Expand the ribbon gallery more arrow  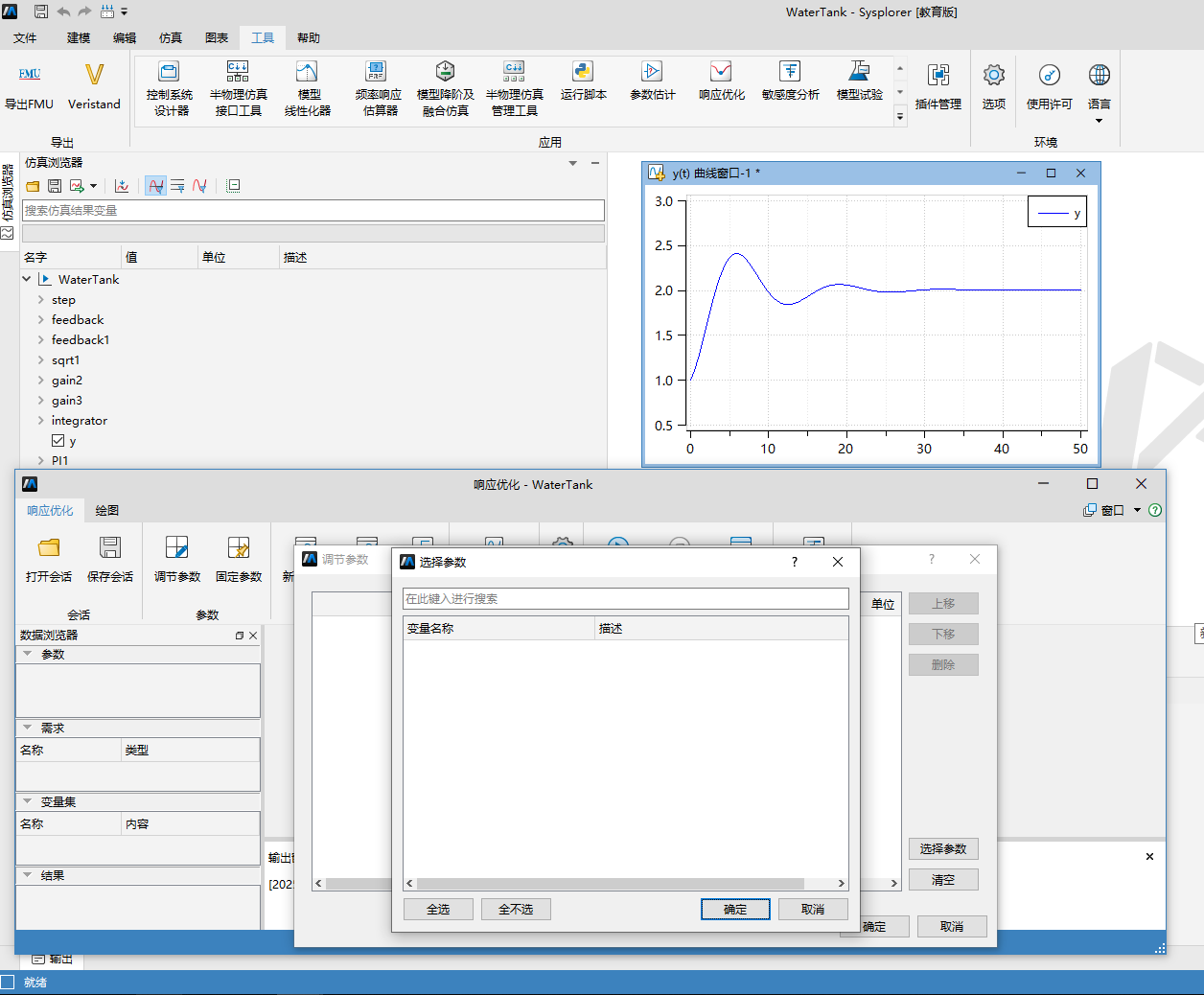(x=899, y=117)
